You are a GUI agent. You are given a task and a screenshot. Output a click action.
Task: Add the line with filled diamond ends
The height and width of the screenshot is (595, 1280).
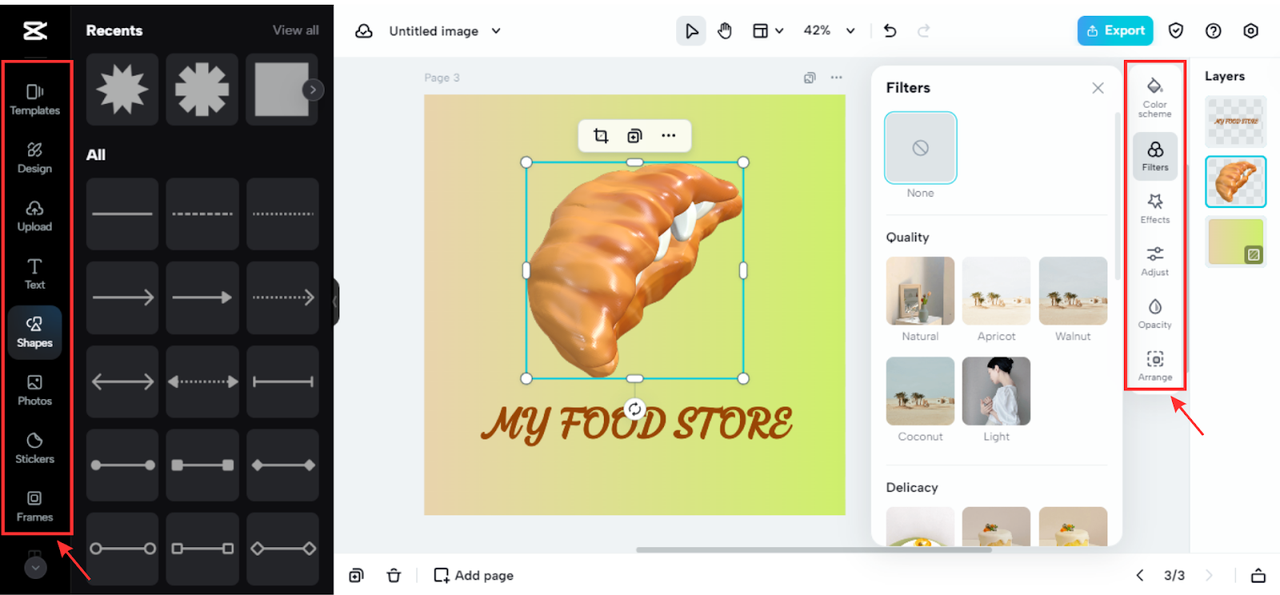pos(282,465)
